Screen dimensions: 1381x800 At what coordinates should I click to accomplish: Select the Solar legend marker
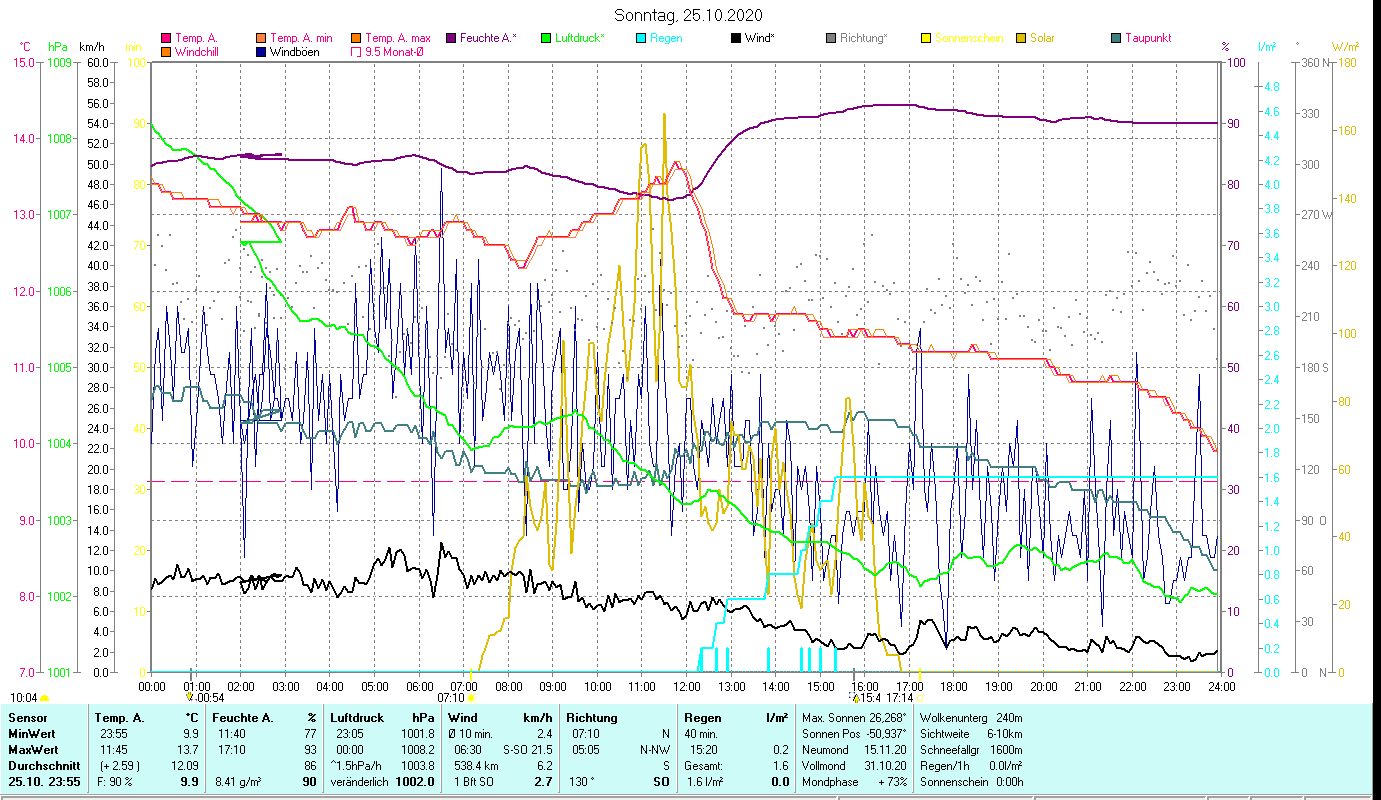tap(1021, 39)
